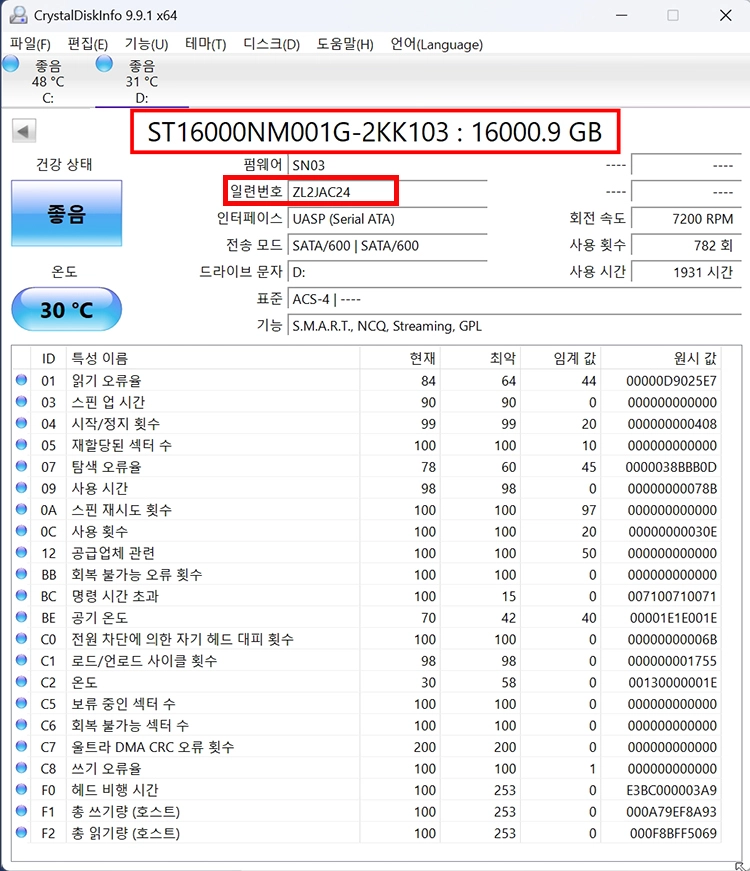Image resolution: width=750 pixels, height=871 pixels.
Task: Click the power on count value 782 회
Action: [686, 245]
